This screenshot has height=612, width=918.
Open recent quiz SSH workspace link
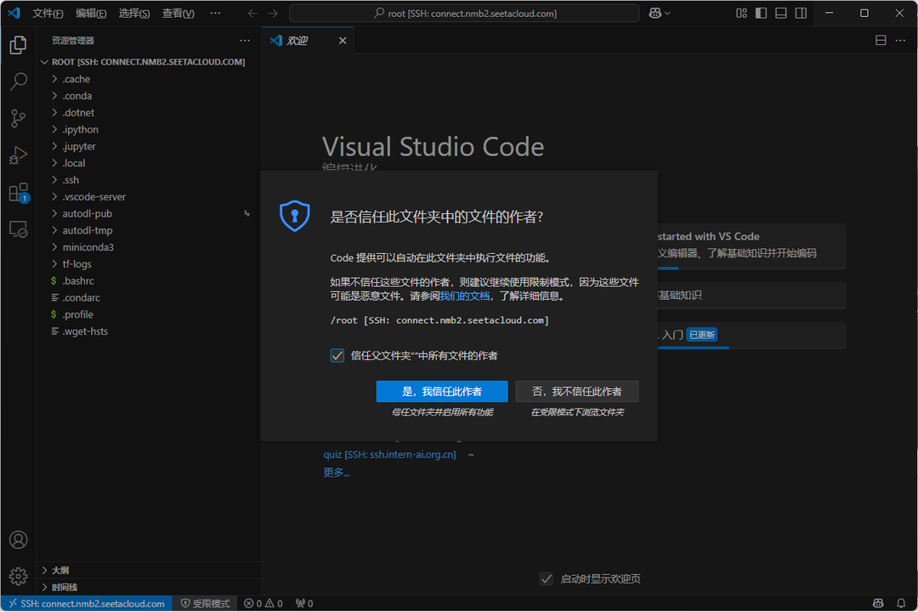(390, 454)
